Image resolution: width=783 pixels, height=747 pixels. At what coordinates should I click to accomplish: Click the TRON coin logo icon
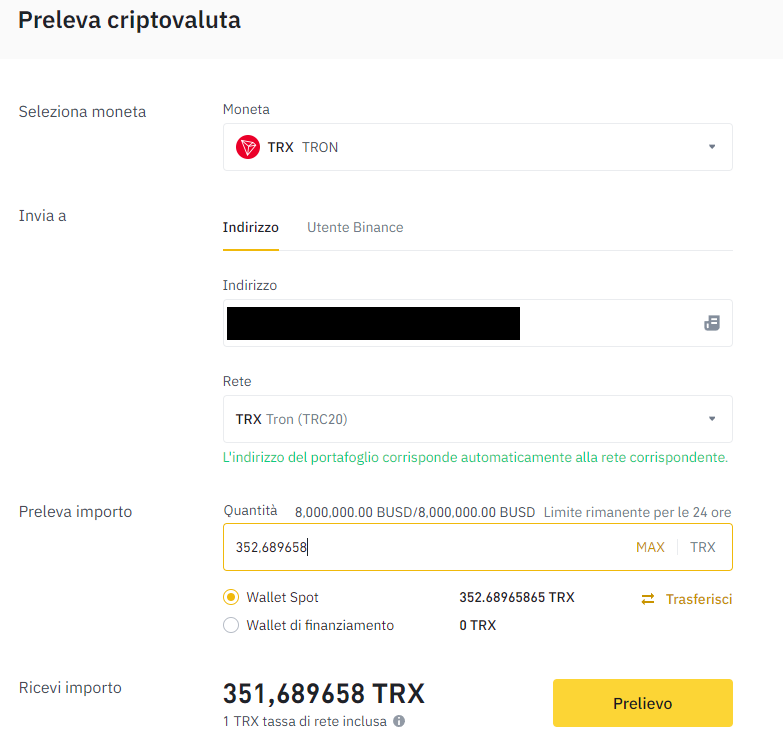(x=247, y=147)
